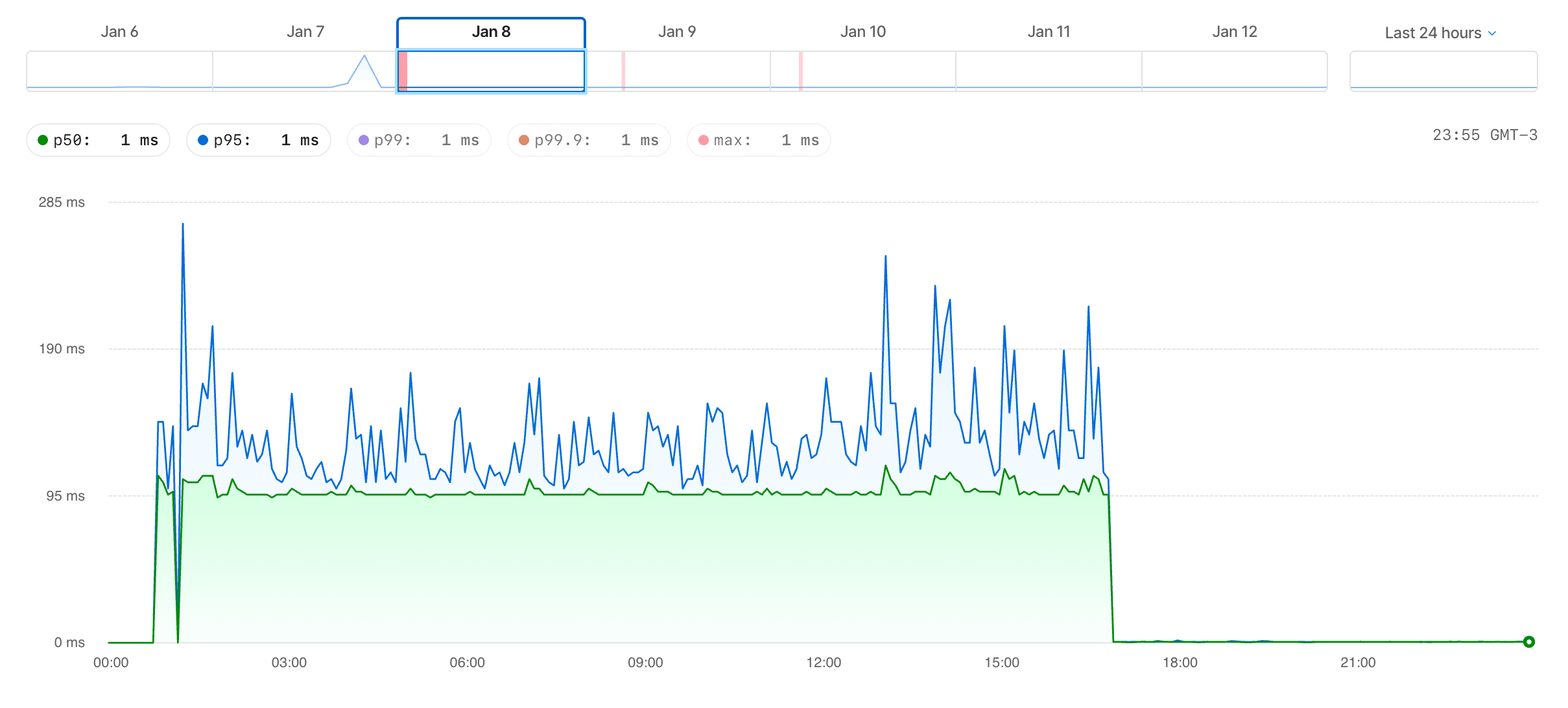The image size is (1568, 708).
Task: Click the blue p95 legend dot
Action: click(204, 139)
